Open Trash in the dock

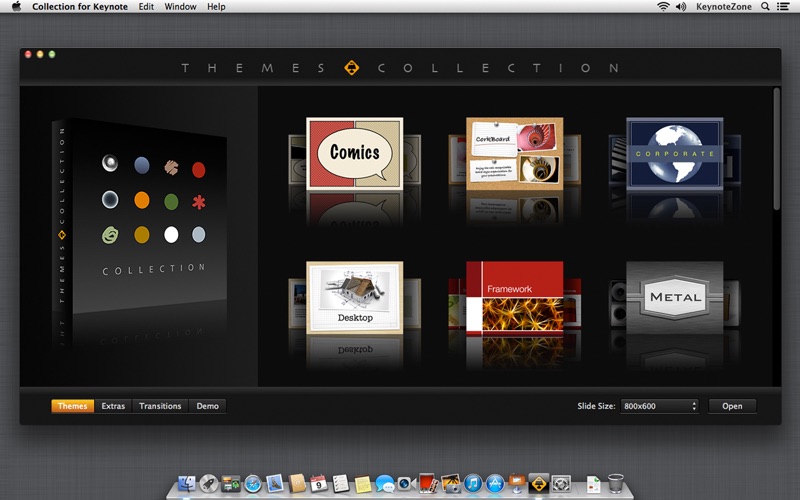coord(616,483)
